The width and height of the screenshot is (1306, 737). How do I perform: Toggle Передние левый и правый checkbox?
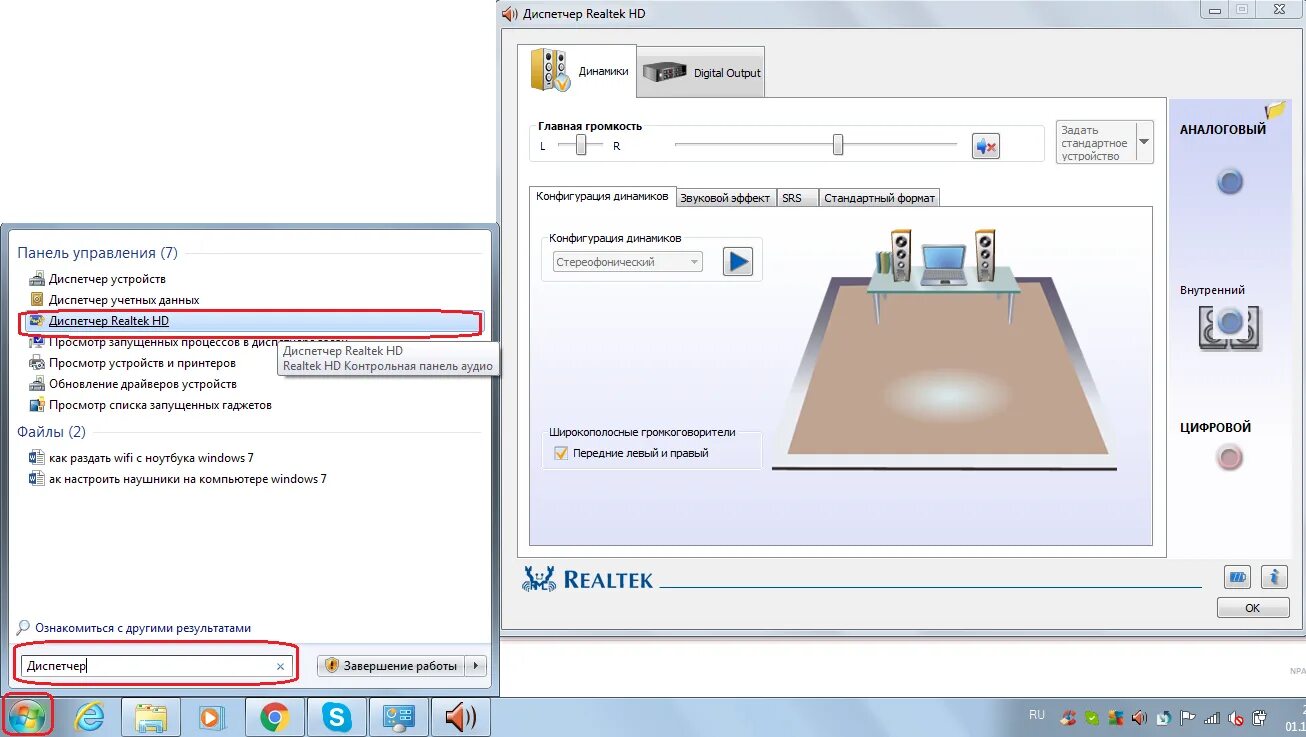point(560,453)
